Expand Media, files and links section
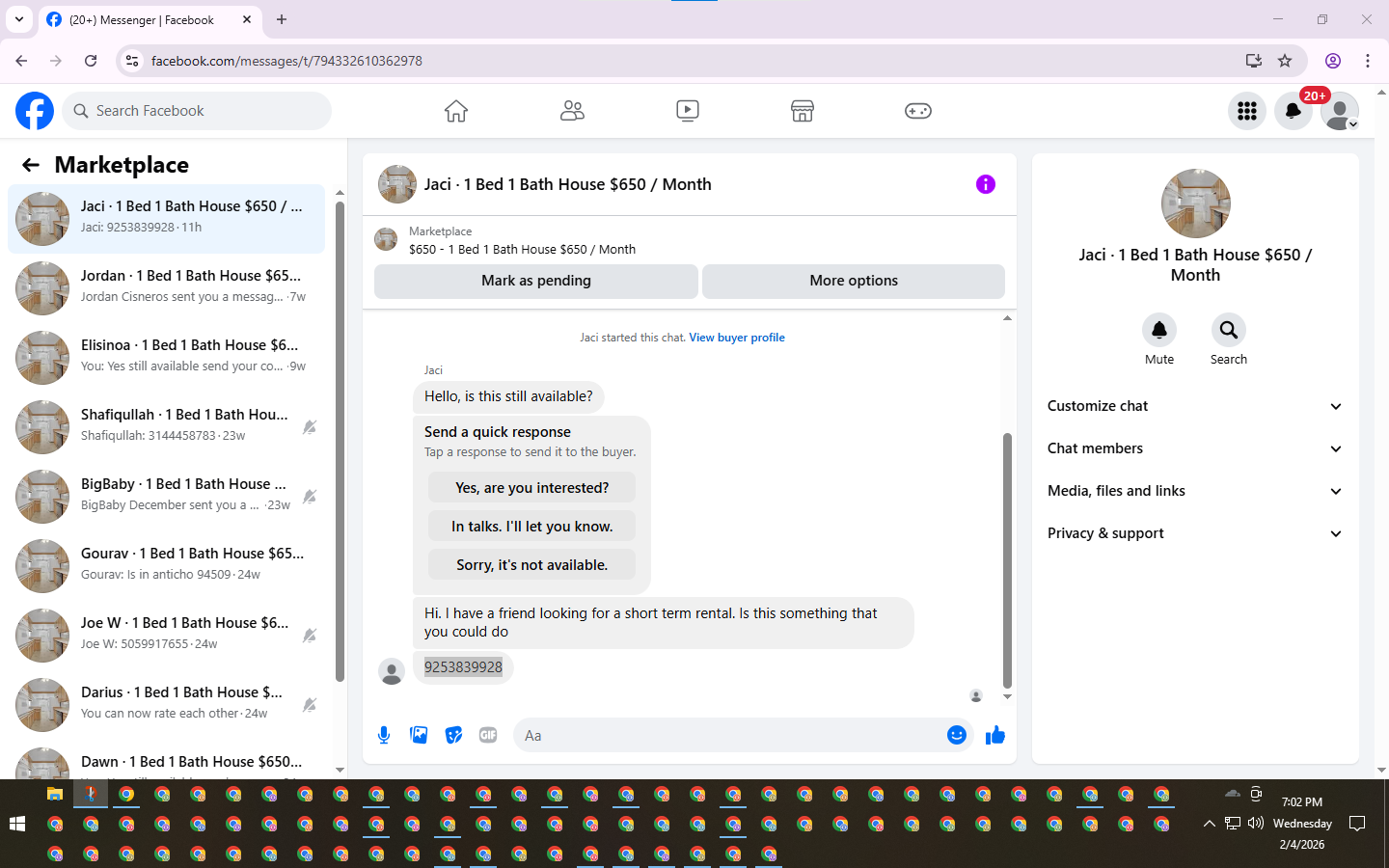 click(x=1195, y=491)
